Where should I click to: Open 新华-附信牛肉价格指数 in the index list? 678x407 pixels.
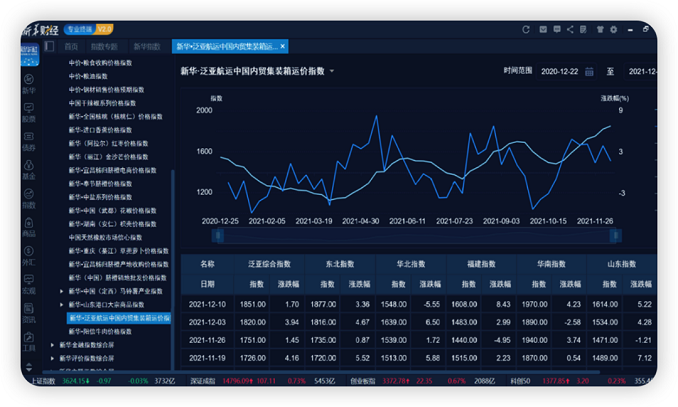click(x=101, y=330)
